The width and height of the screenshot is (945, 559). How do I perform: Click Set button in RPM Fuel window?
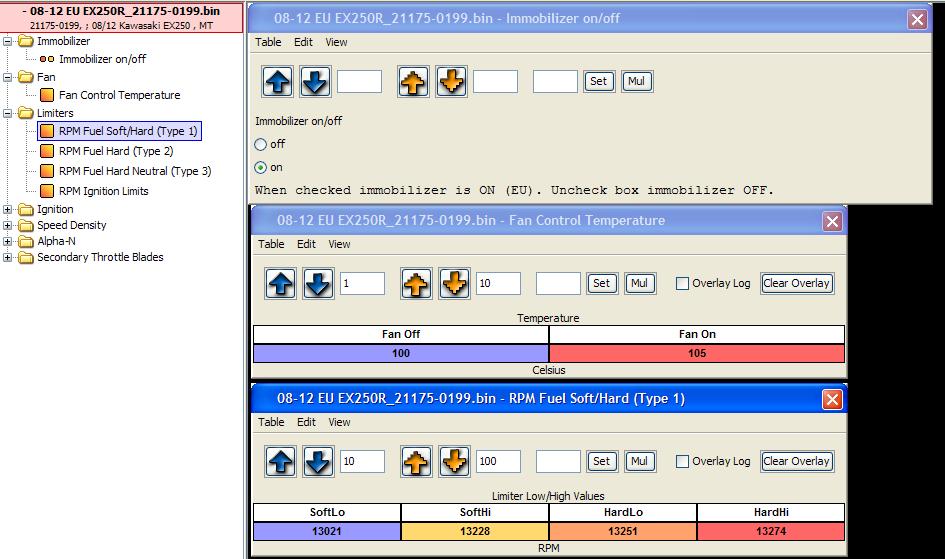[x=601, y=462]
